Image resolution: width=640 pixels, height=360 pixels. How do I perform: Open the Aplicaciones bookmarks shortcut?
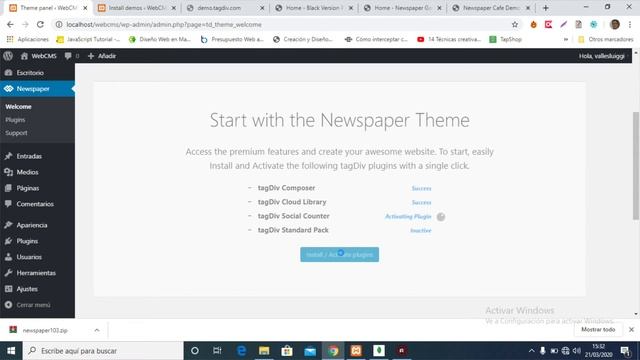[28, 39]
